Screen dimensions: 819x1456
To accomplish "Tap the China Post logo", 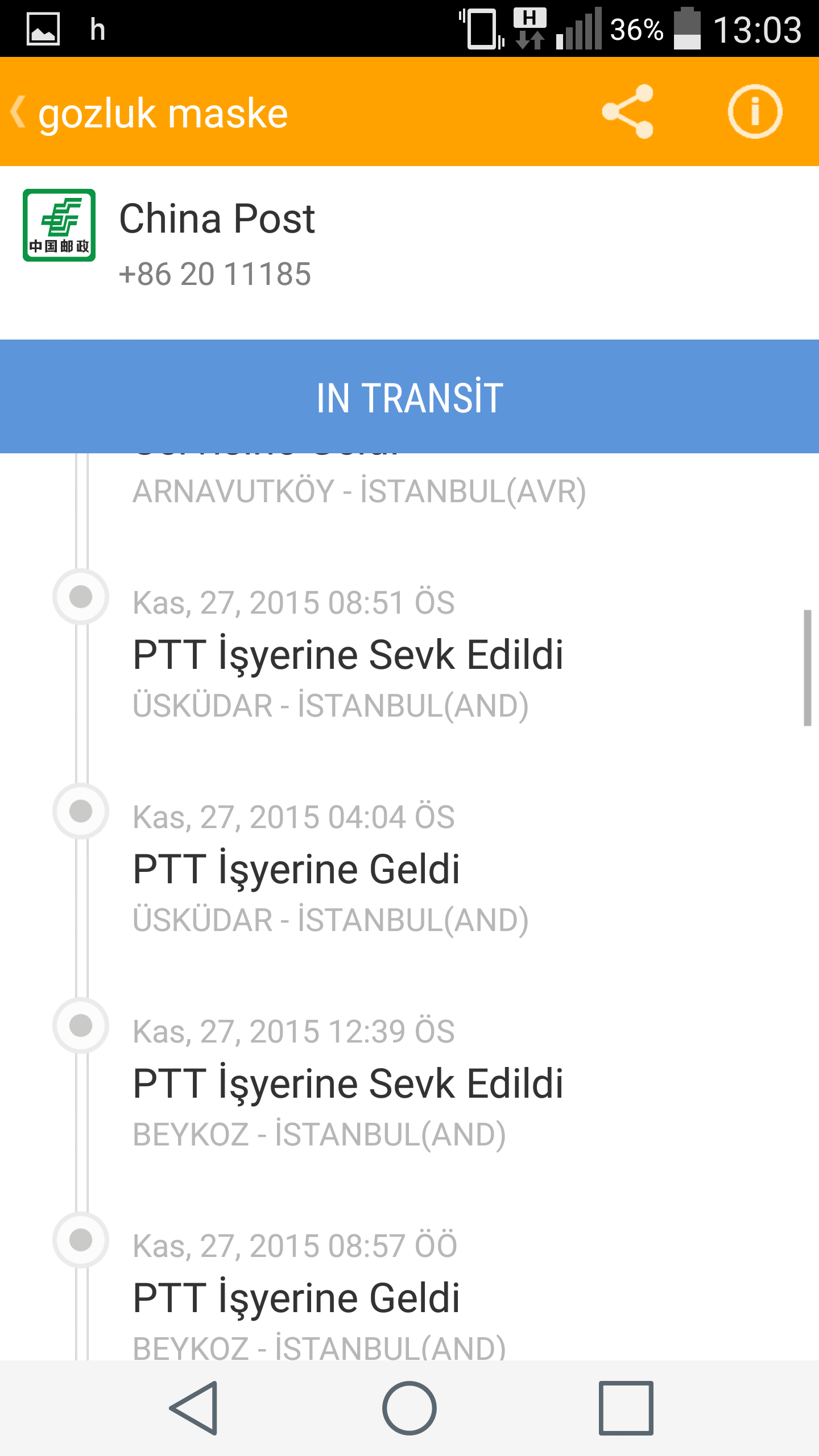I will [x=59, y=225].
